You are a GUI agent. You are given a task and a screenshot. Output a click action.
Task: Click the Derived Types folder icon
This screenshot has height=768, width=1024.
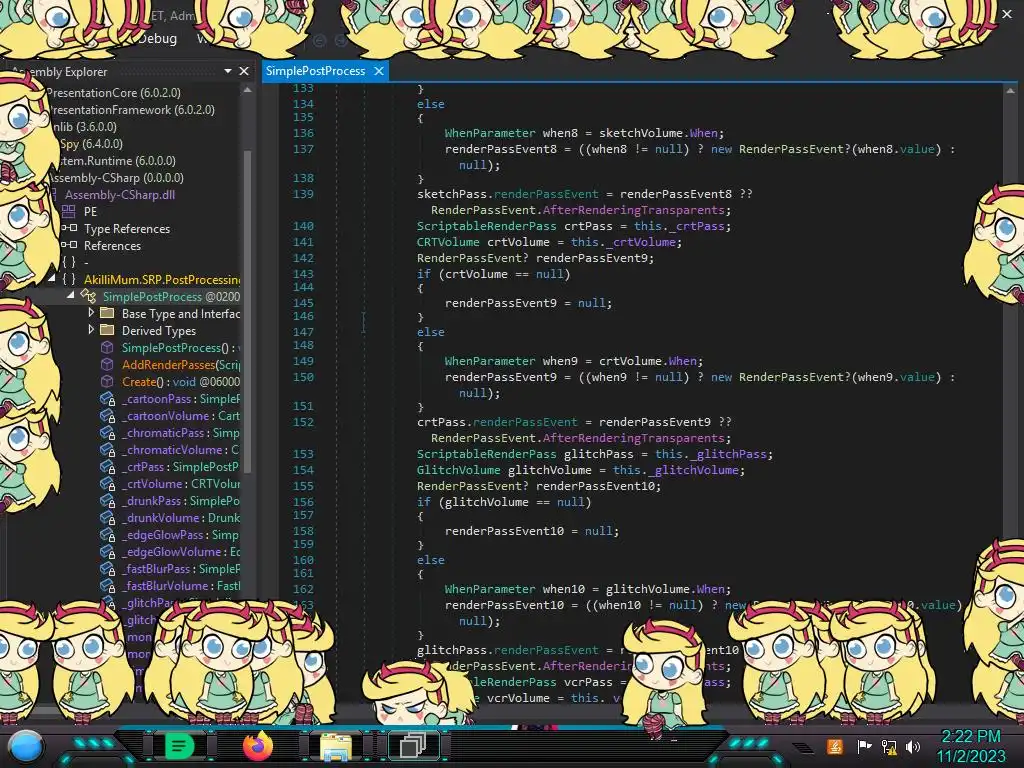point(107,330)
